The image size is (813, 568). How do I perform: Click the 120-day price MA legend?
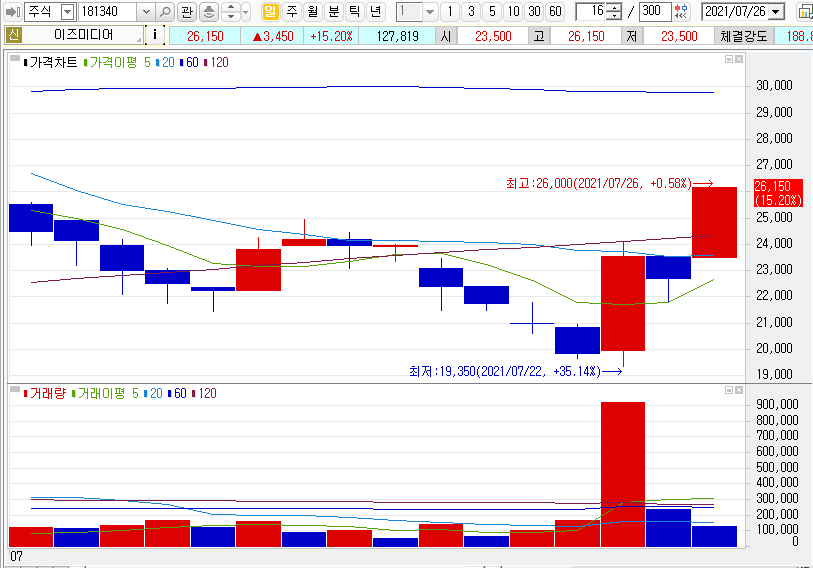[216, 62]
